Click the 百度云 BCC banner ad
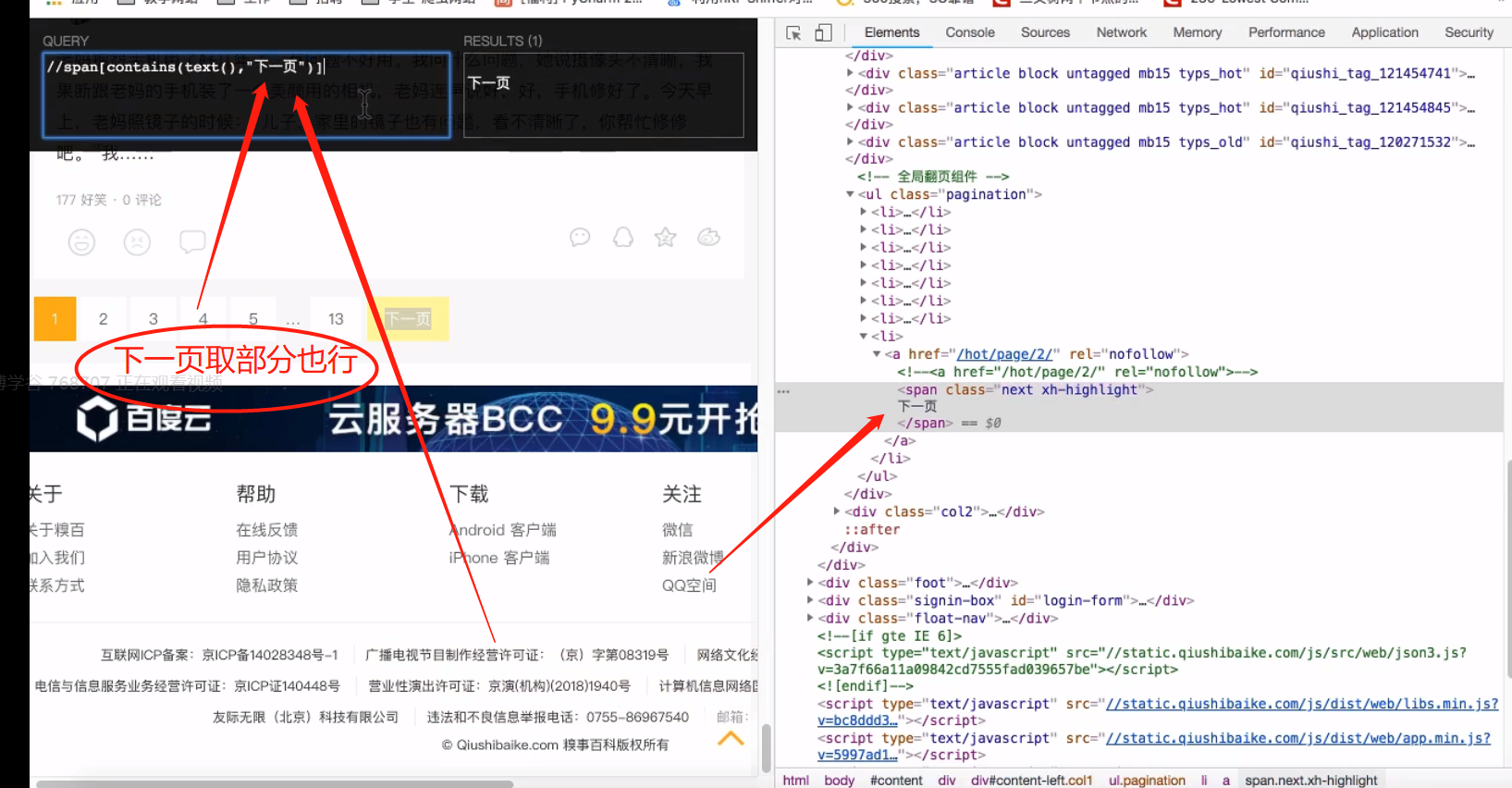1512x788 pixels. click(394, 419)
